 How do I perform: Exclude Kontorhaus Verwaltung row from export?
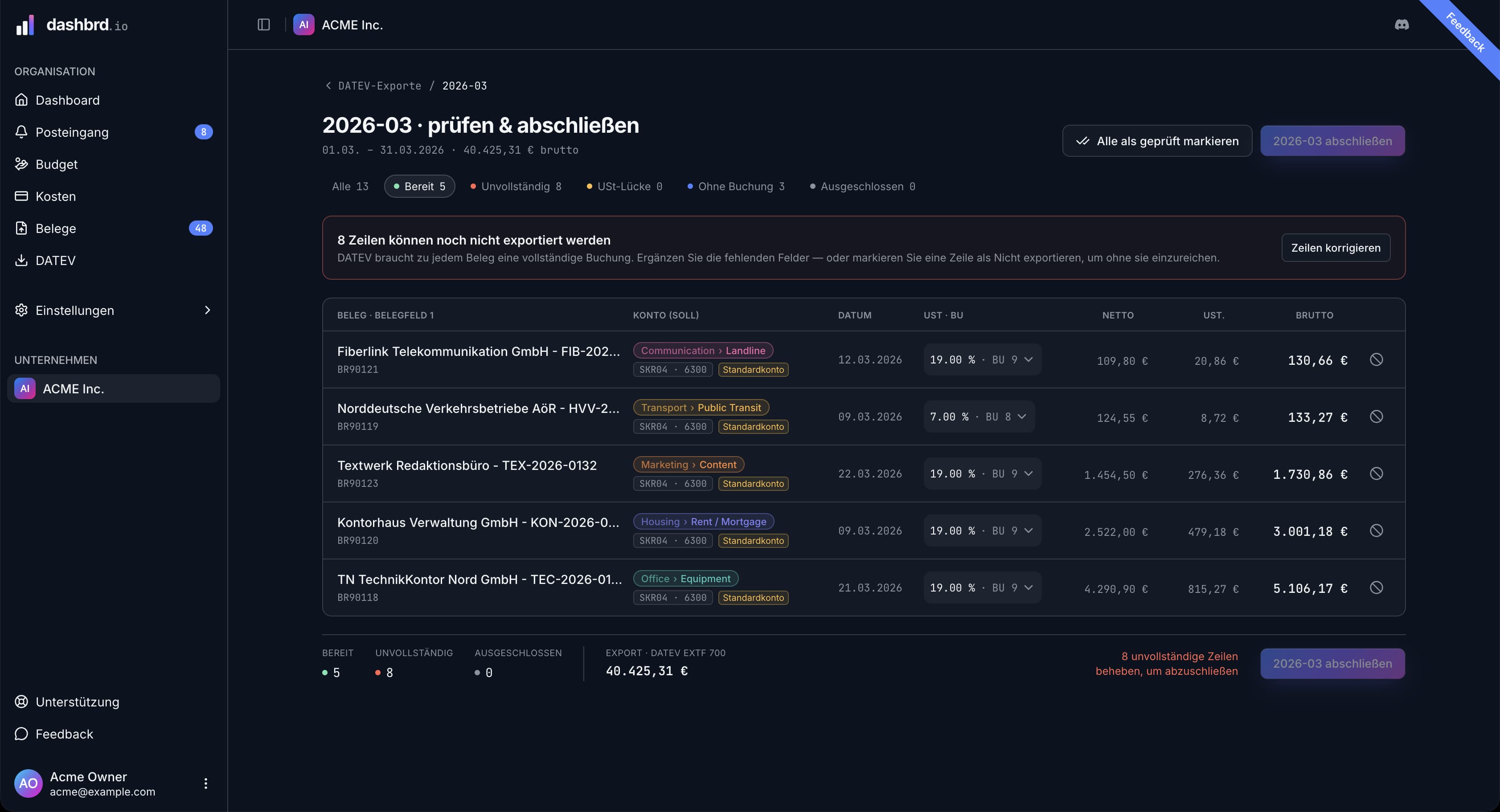pos(1376,531)
